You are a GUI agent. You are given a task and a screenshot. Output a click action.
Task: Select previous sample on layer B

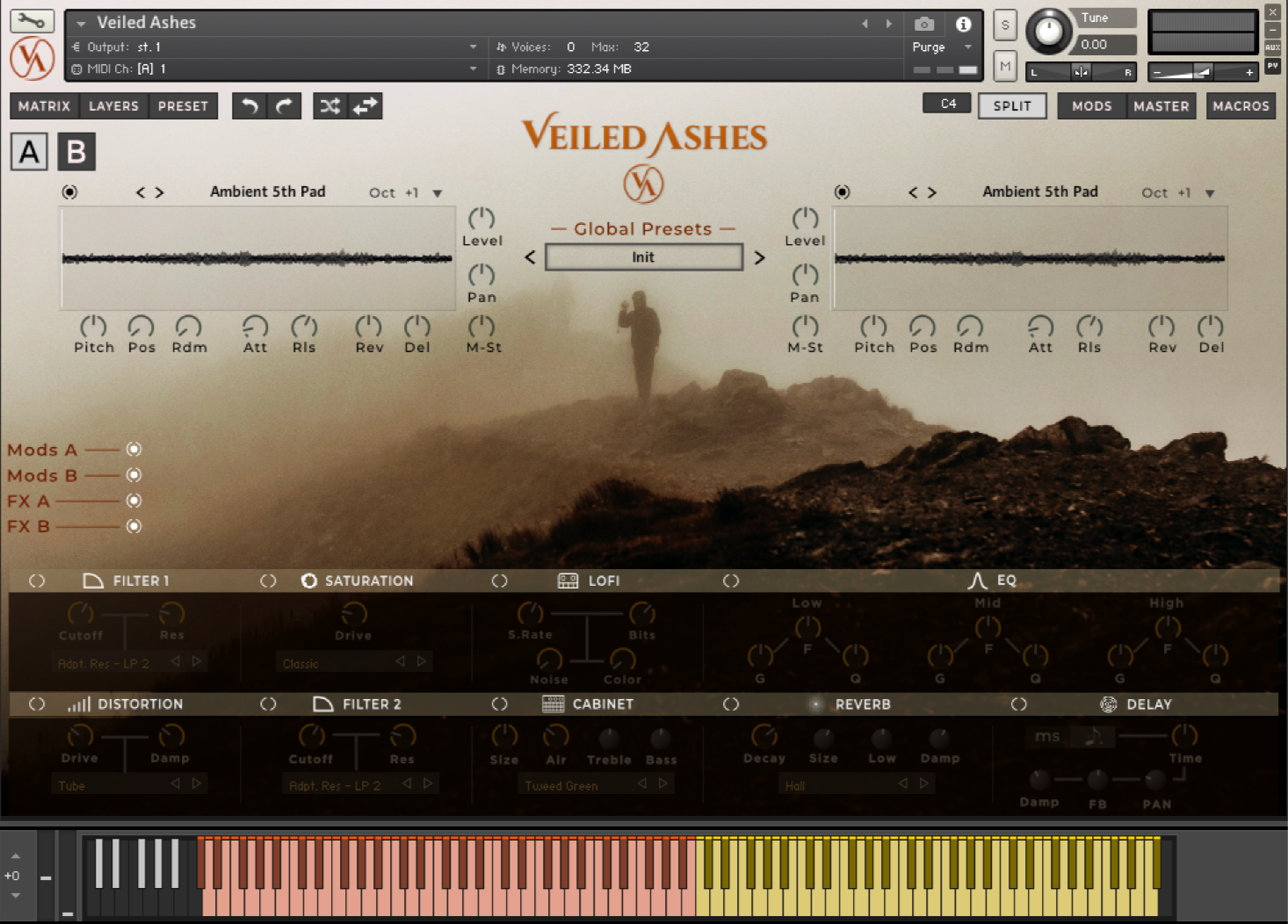tap(913, 192)
